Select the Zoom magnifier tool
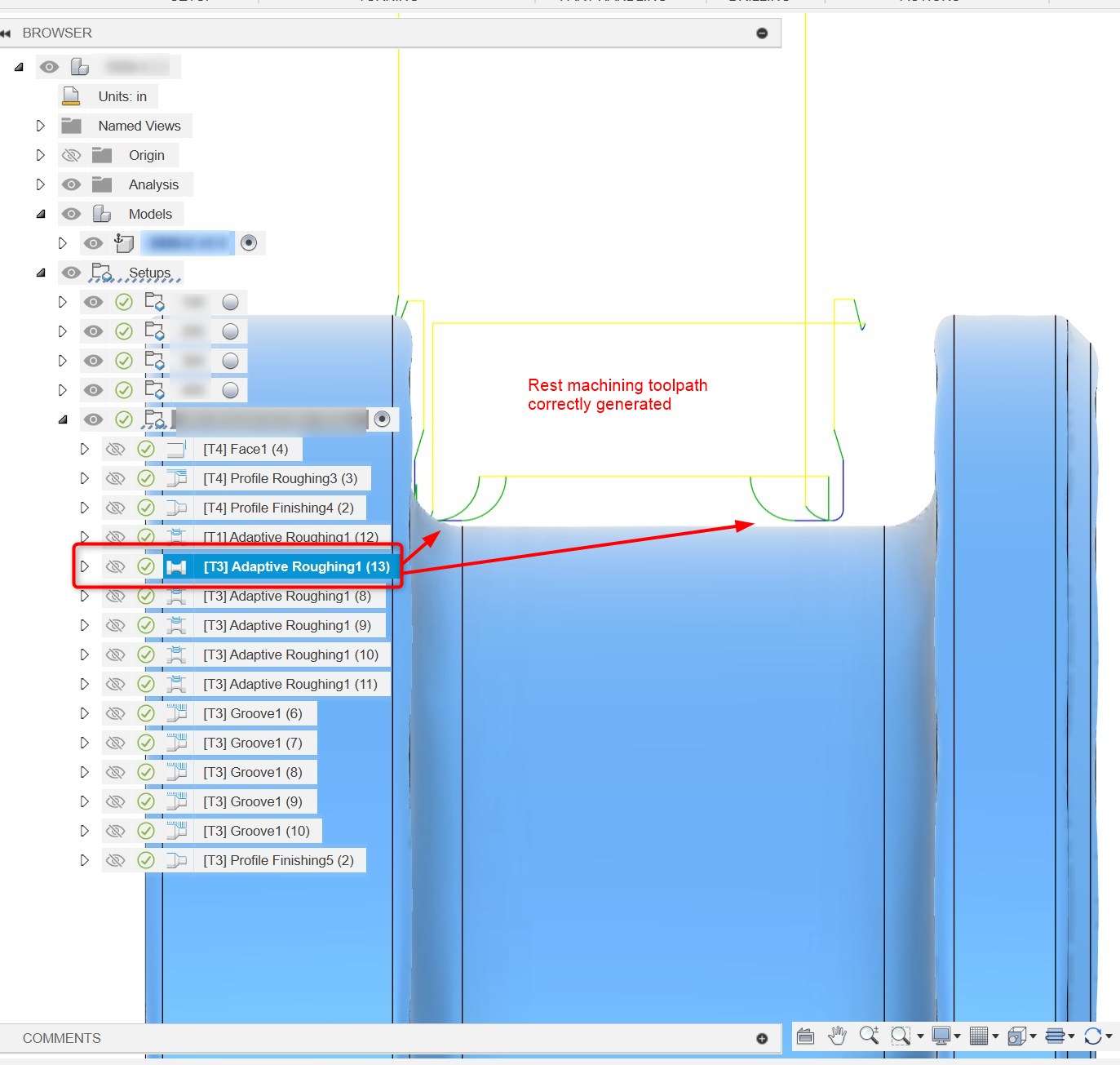The image size is (1120, 1065). point(869,1036)
